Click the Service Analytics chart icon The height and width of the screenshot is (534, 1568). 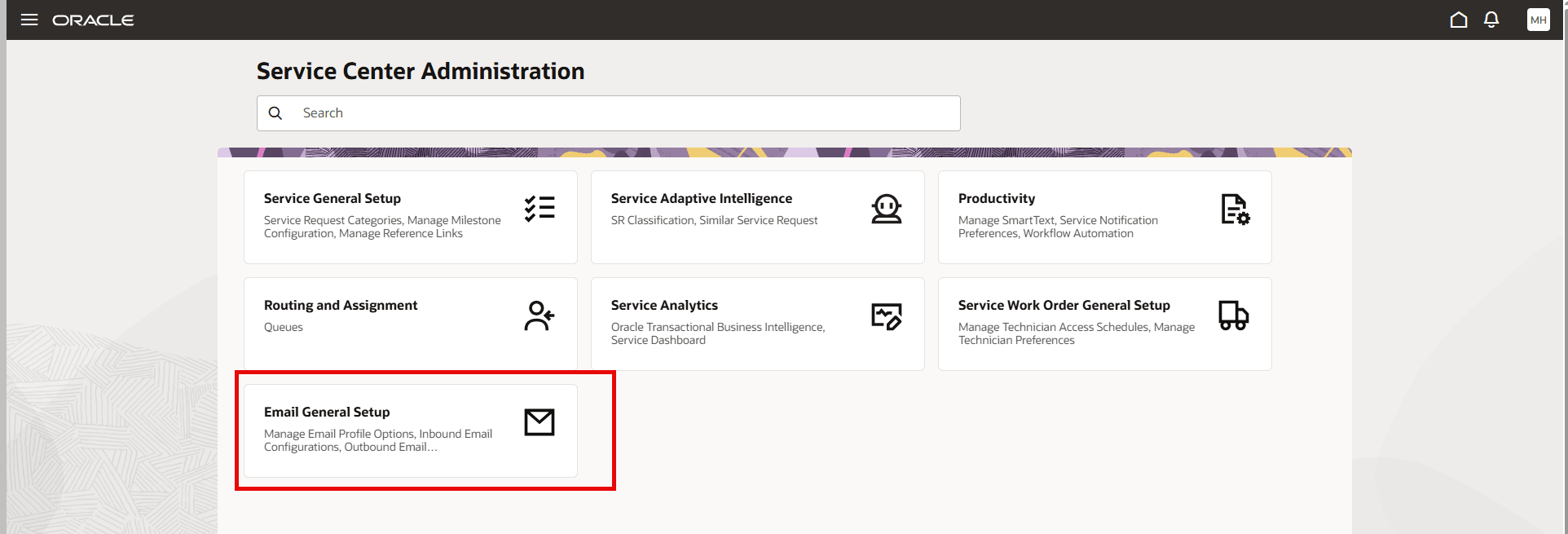(x=886, y=316)
